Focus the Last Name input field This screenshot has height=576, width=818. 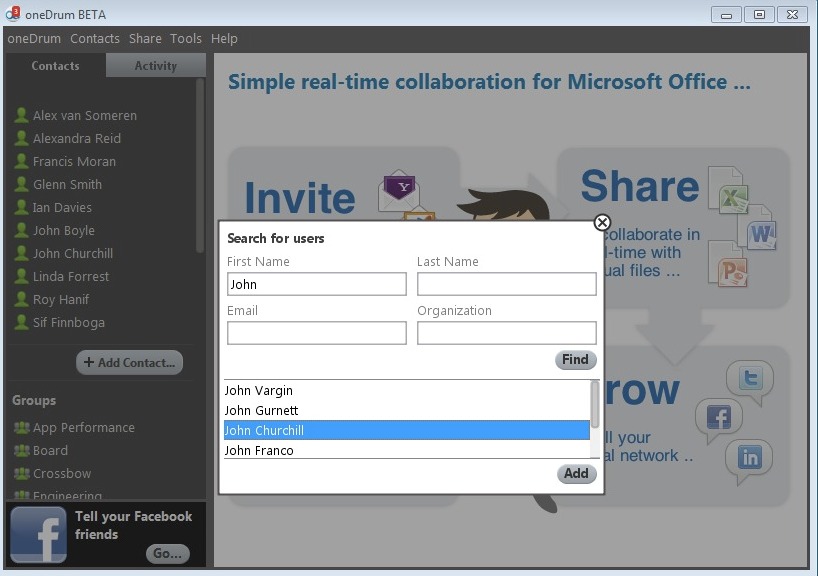(507, 284)
